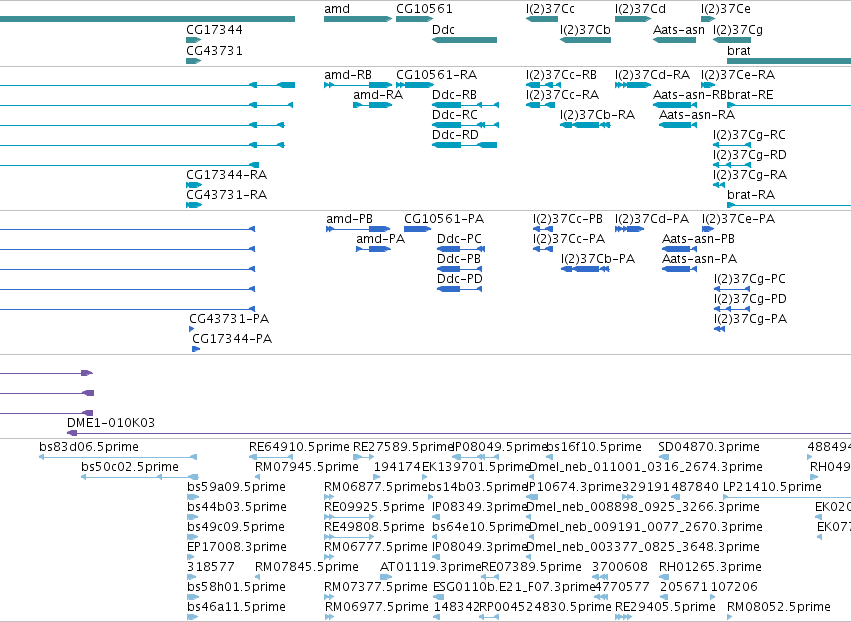This screenshot has height=622, width=851.
Task: Select the l(2)37Ce-PA protein label
Action: [739, 219]
